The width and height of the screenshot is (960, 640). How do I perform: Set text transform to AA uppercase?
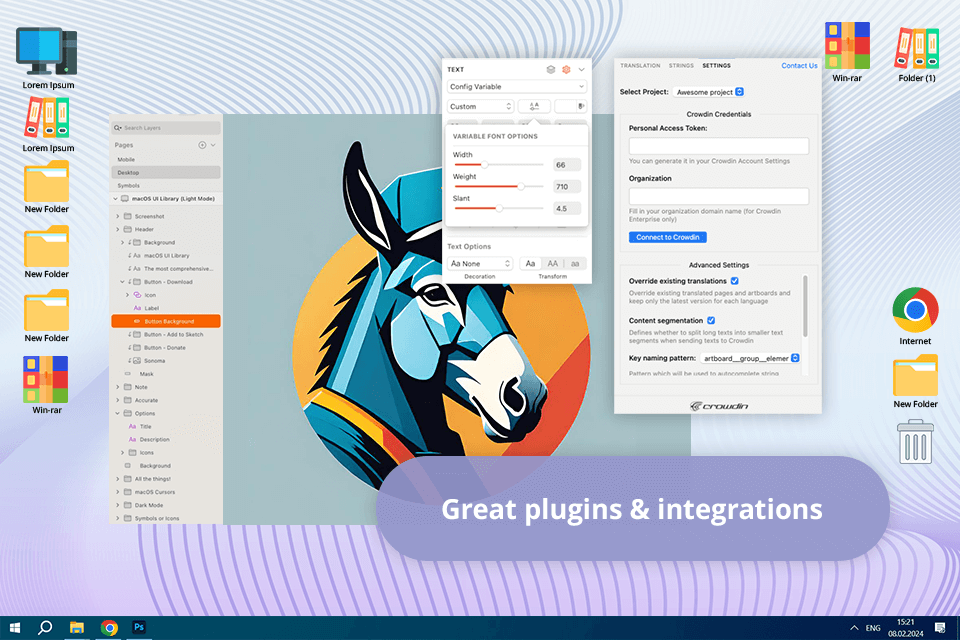[552, 263]
